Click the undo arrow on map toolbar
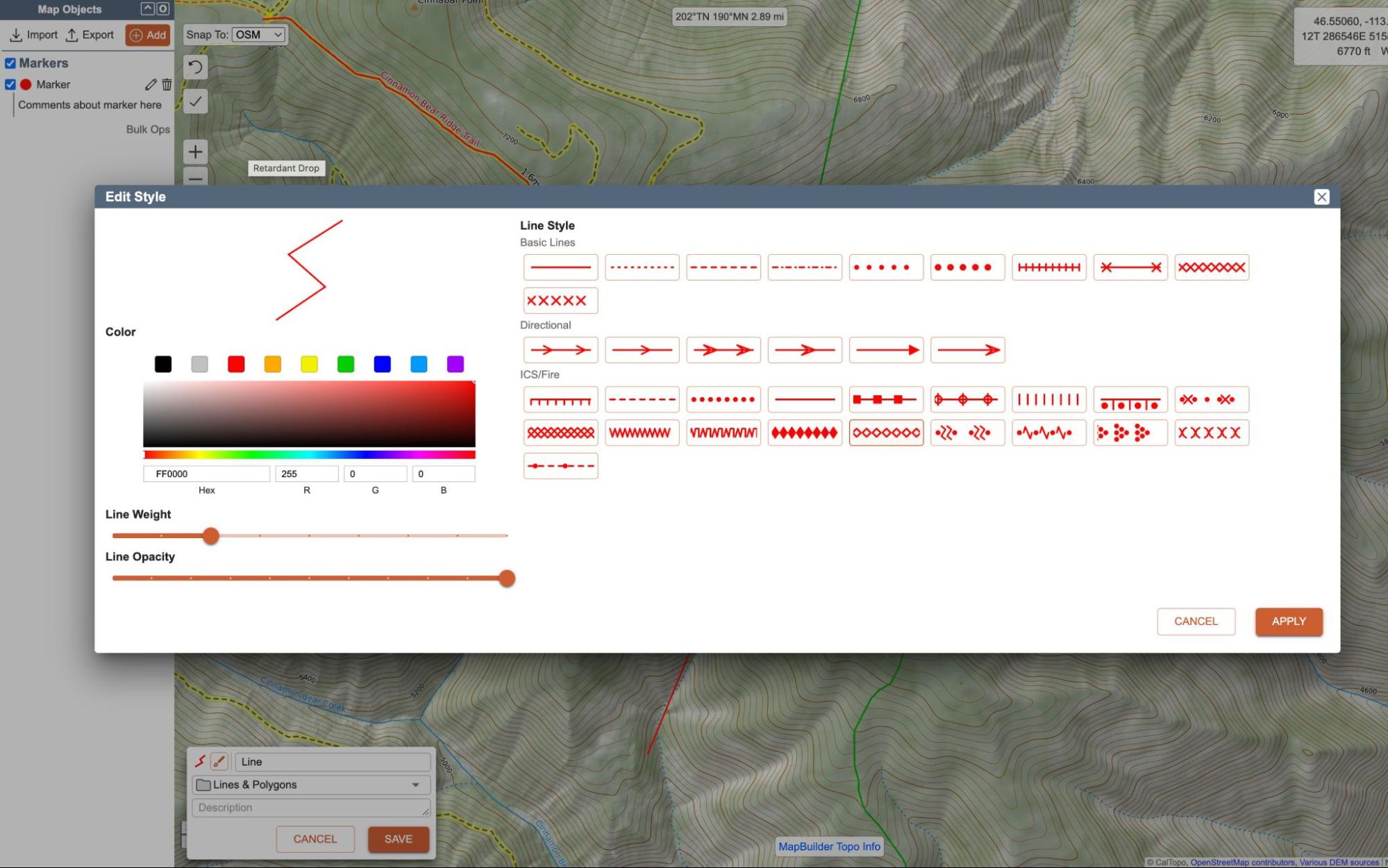This screenshot has width=1388, height=868. coord(196,67)
